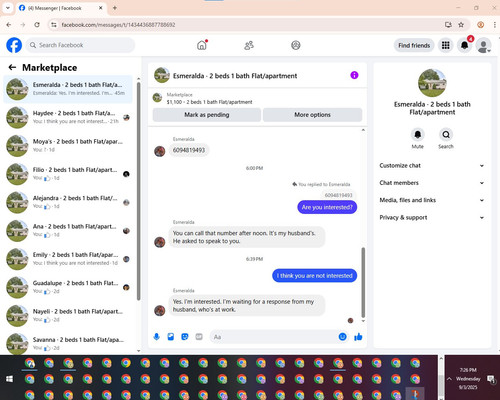Click the 6:39 PM timestamp label
The height and width of the screenshot is (400, 500).
point(254,259)
